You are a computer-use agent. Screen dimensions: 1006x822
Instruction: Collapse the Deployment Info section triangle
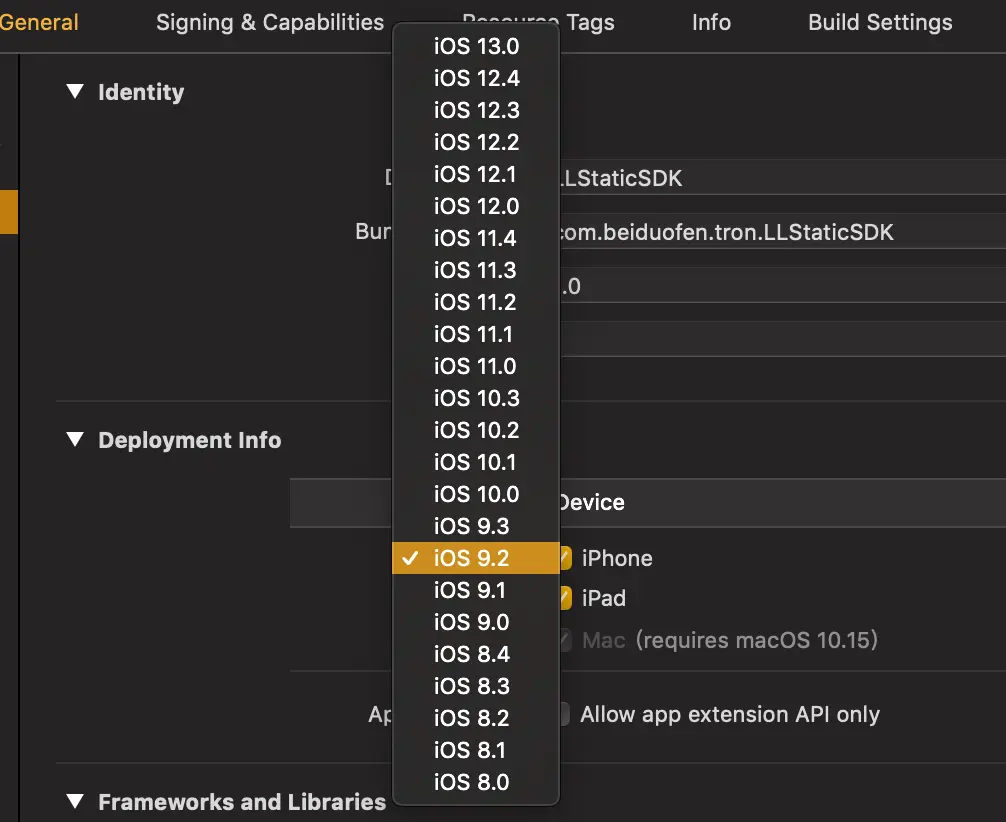click(75, 440)
